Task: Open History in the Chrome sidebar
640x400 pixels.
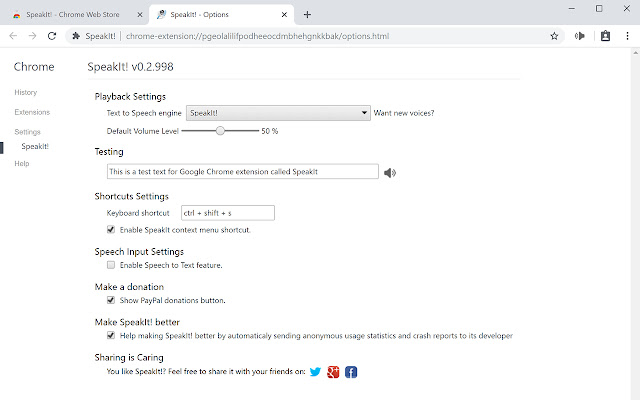Action: (26, 92)
